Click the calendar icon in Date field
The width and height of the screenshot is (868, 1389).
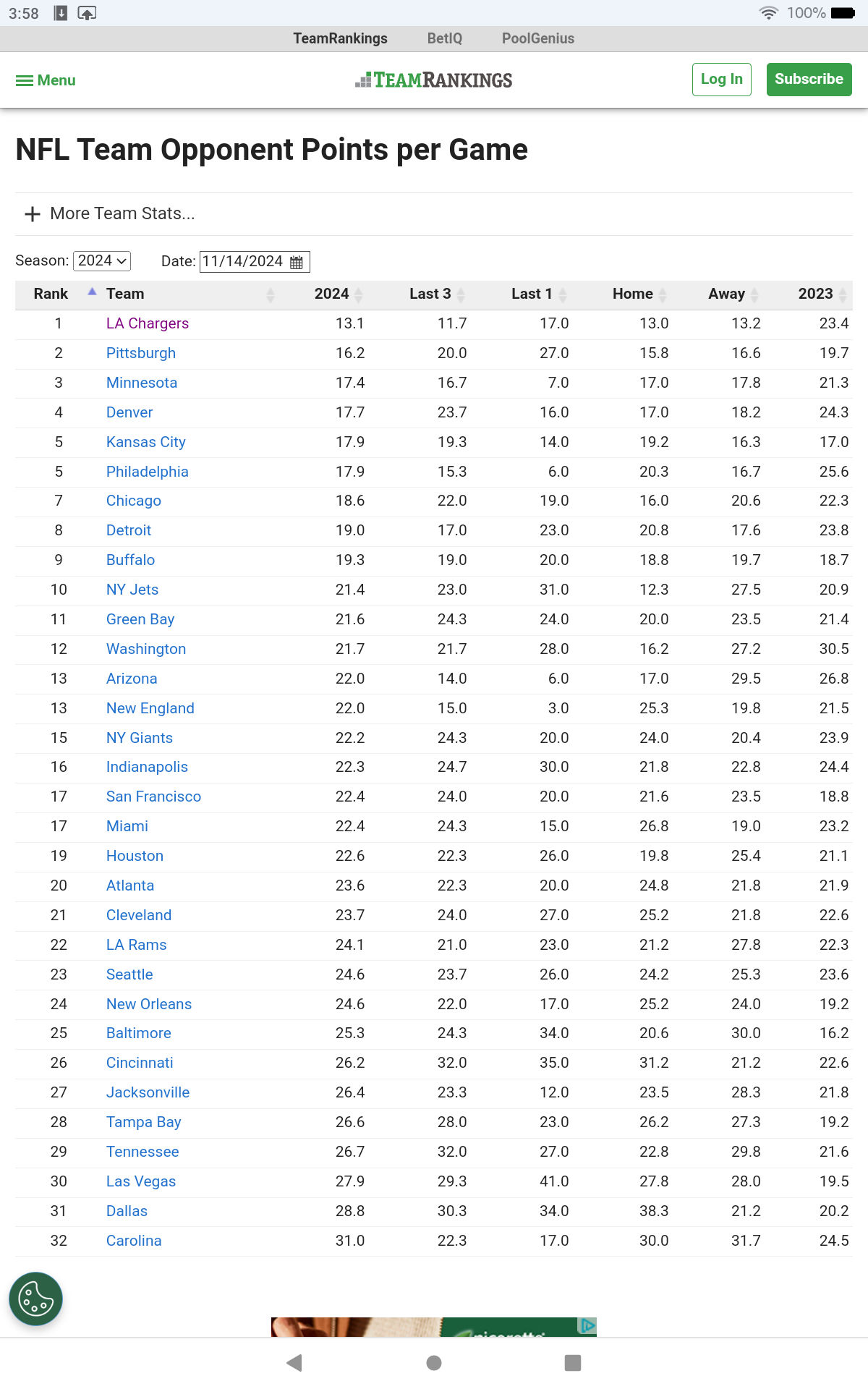[x=297, y=262]
